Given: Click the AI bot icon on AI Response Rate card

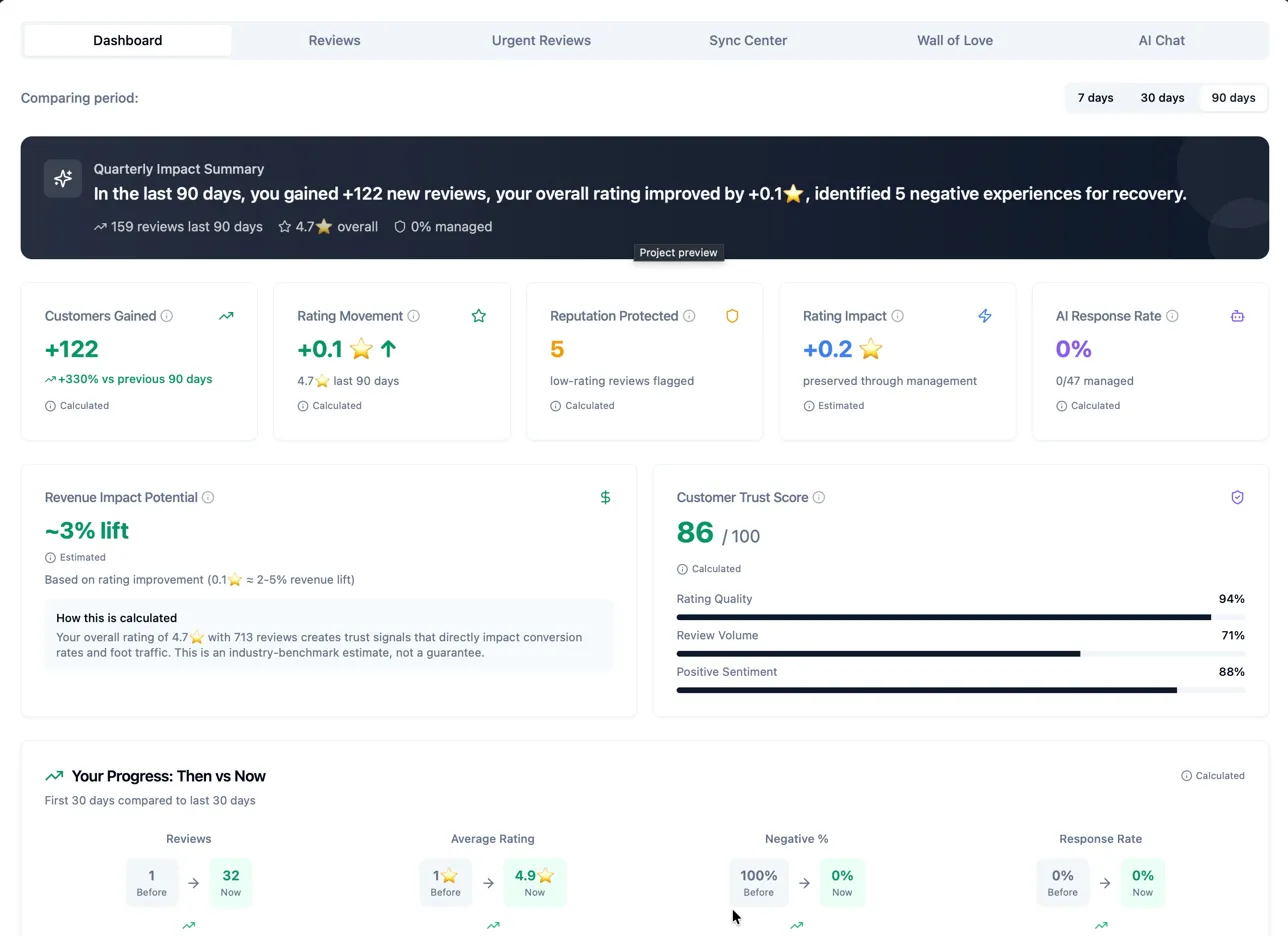Looking at the screenshot, I should click(x=1238, y=315).
